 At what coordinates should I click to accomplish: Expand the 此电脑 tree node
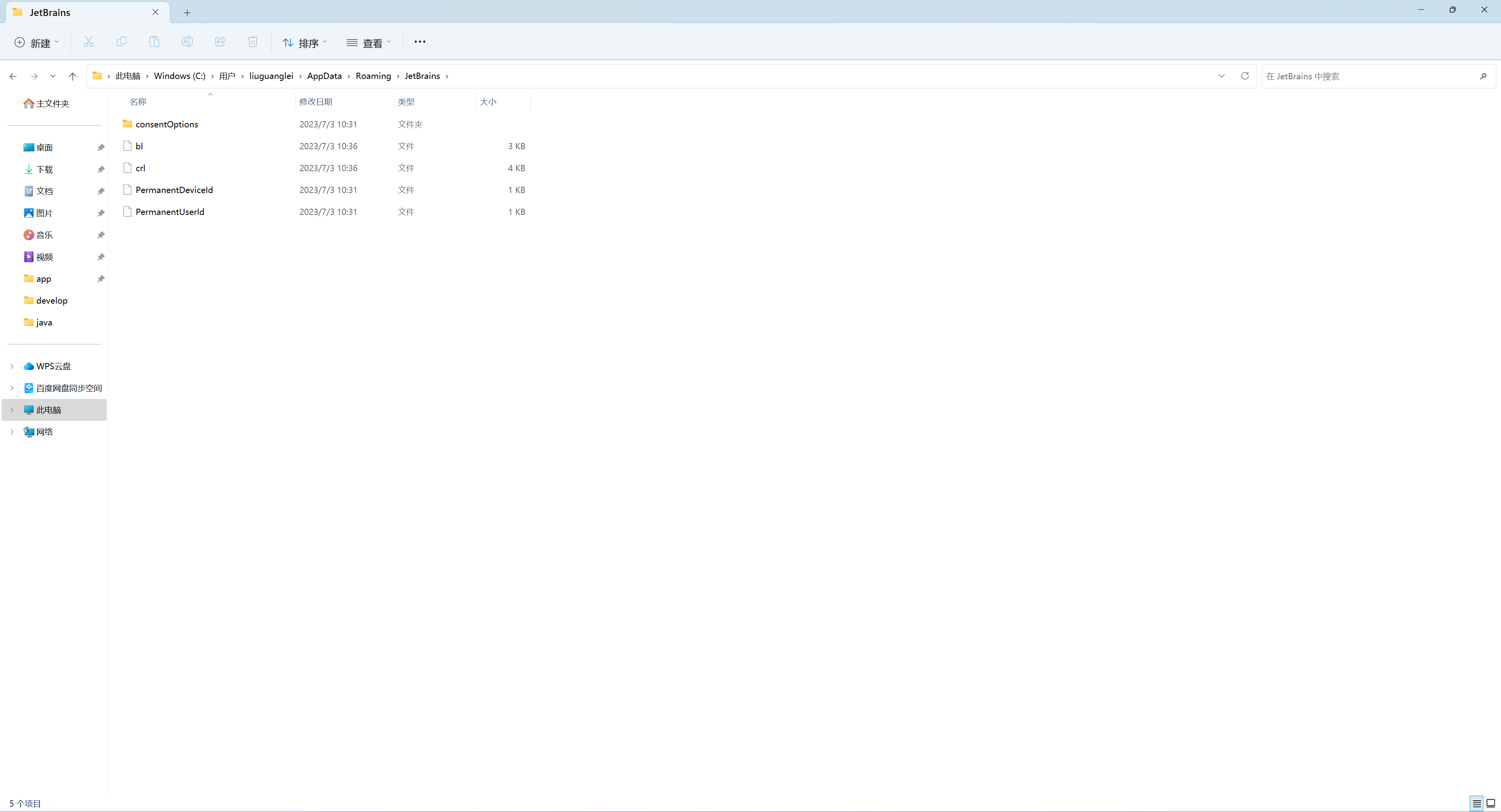pos(12,410)
